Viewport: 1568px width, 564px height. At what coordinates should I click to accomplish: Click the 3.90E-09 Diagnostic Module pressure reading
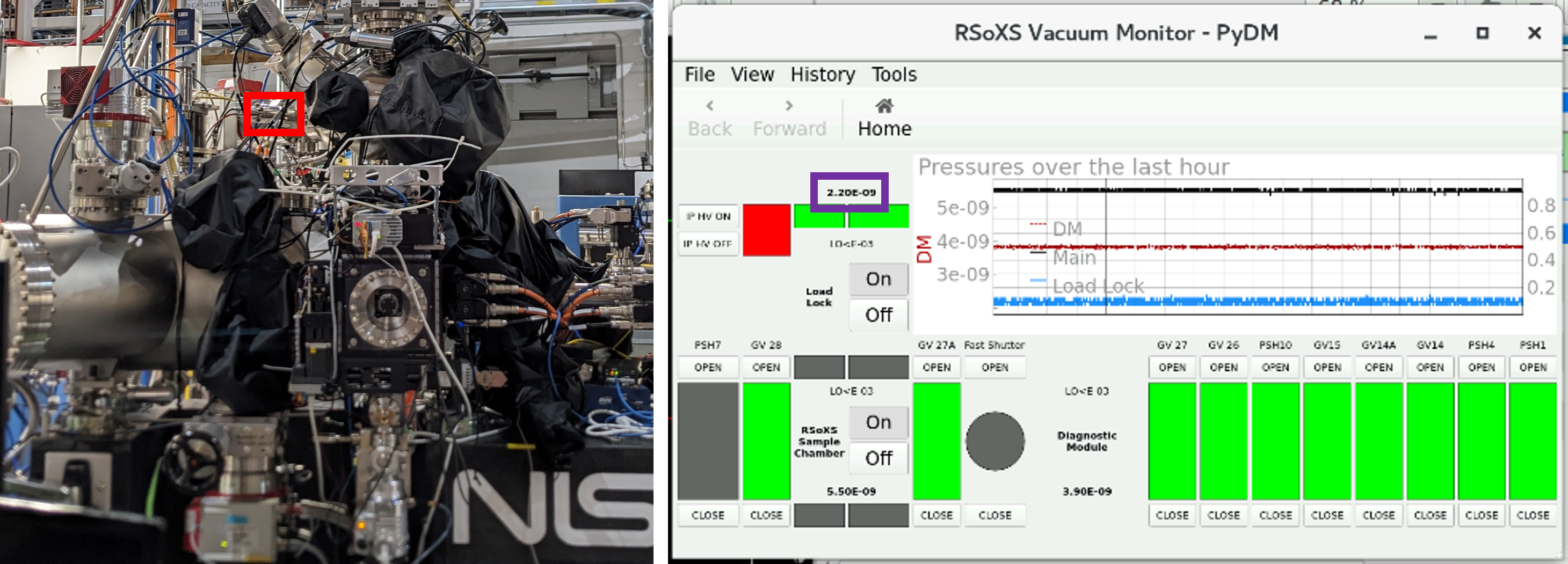[1087, 491]
